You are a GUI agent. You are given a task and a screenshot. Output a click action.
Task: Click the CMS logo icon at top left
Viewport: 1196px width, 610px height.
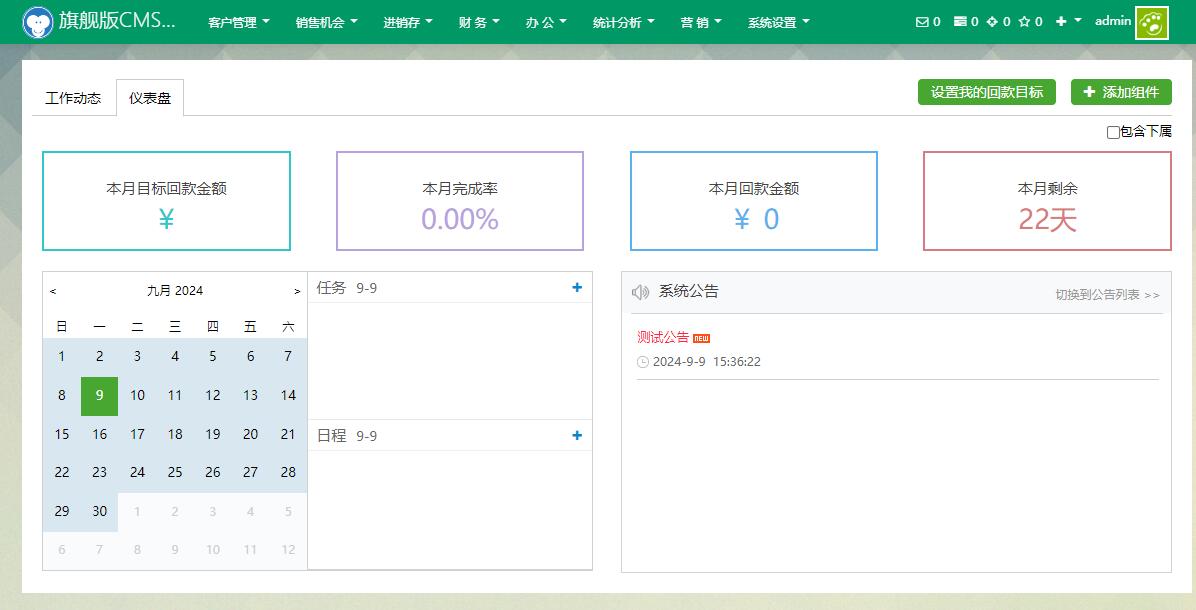pyautogui.click(x=38, y=22)
